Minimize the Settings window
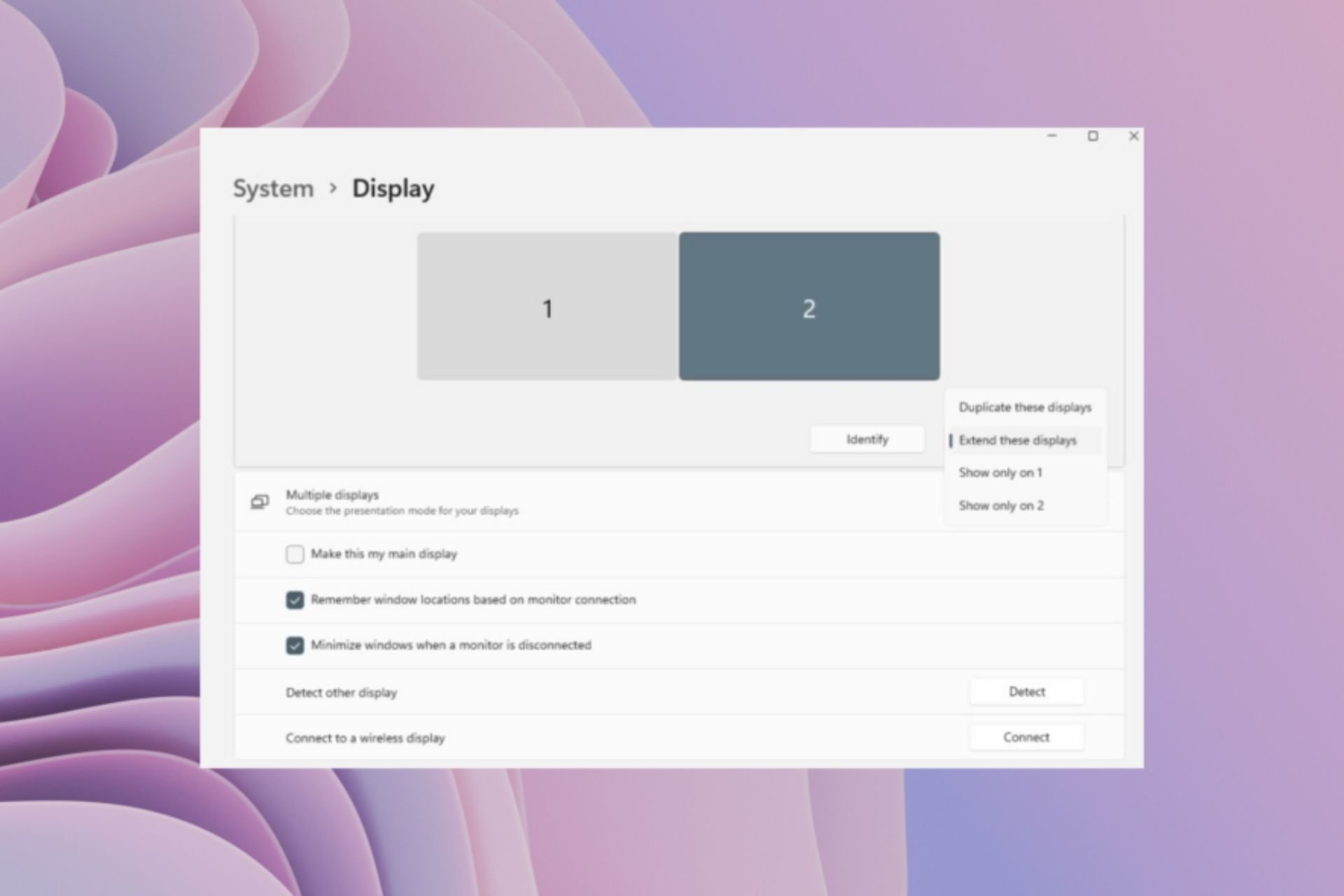The image size is (1344, 896). [x=1052, y=136]
